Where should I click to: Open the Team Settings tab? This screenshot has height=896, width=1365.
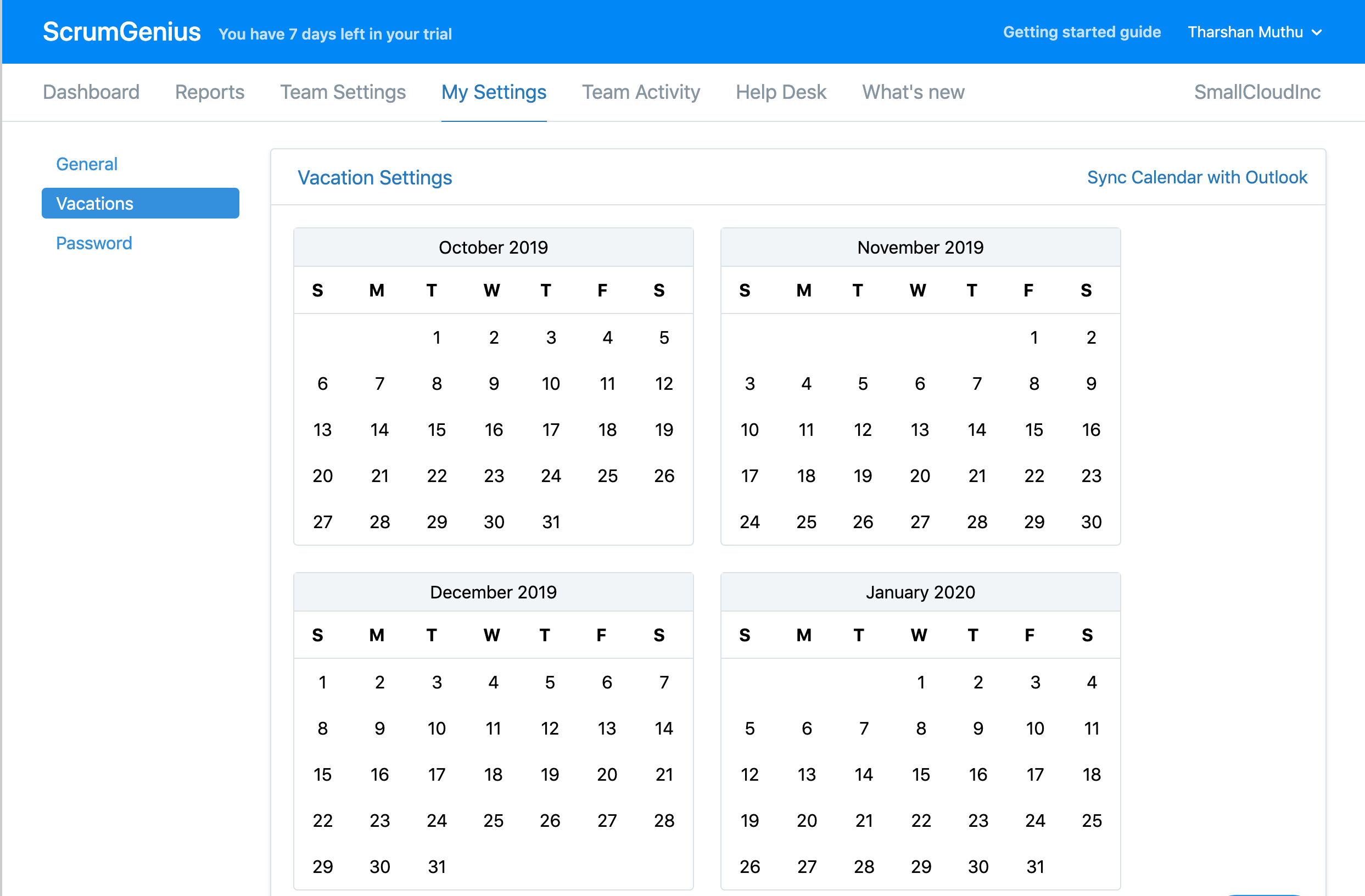[343, 92]
